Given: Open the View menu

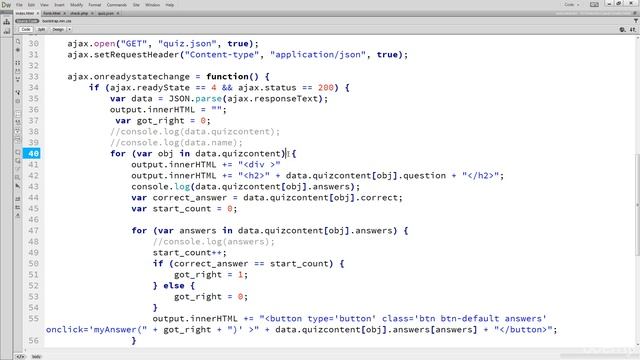Looking at the screenshot, I should tap(44, 5).
